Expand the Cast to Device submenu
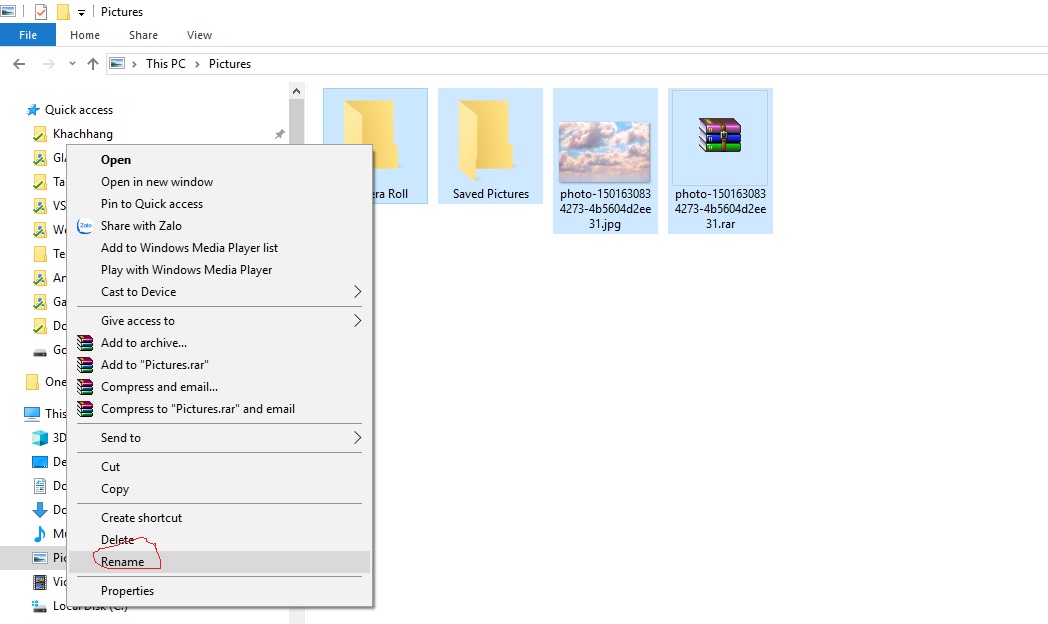The height and width of the screenshot is (624, 1048). pyautogui.click(x=219, y=292)
